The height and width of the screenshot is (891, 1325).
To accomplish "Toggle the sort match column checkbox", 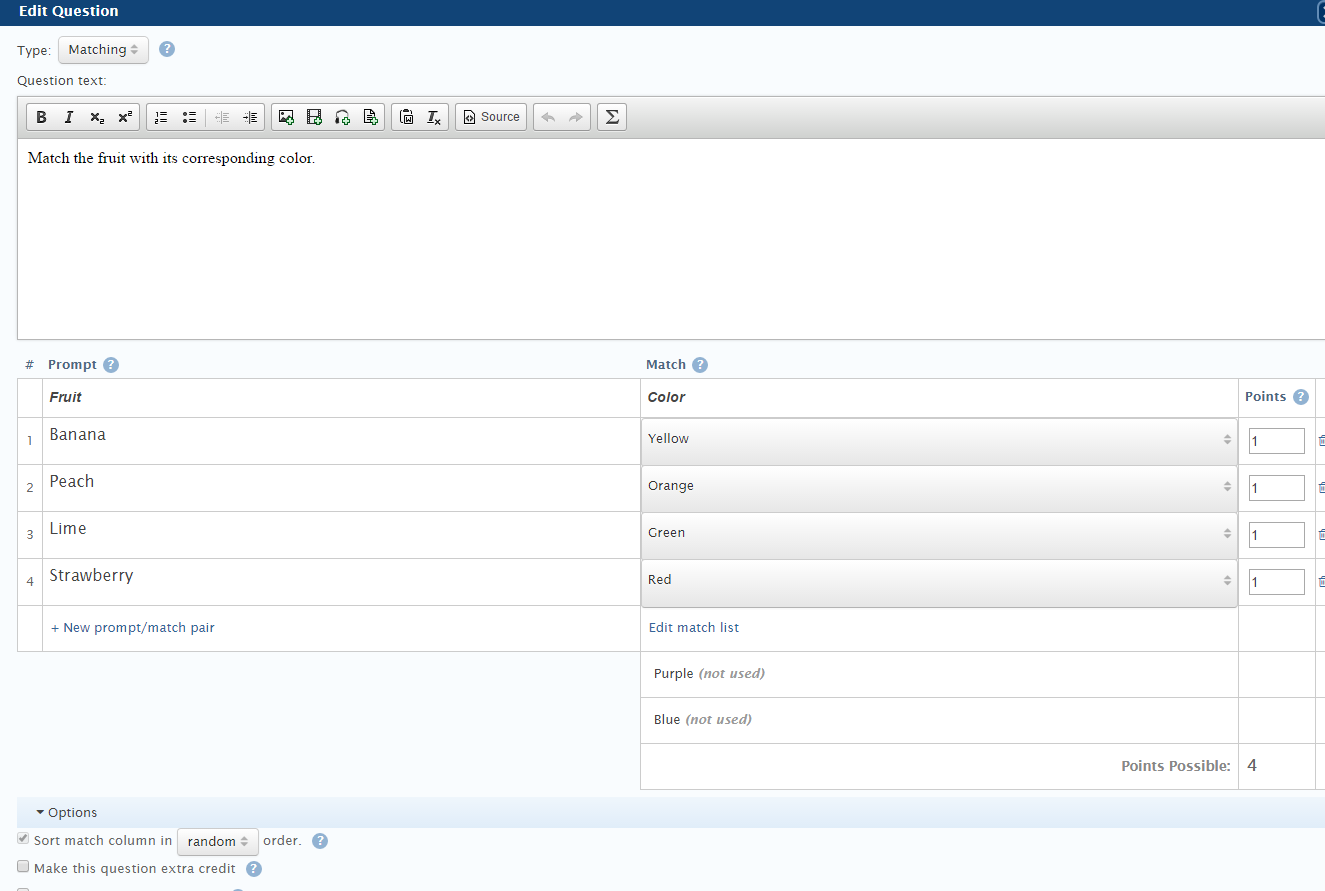I will click(23, 840).
